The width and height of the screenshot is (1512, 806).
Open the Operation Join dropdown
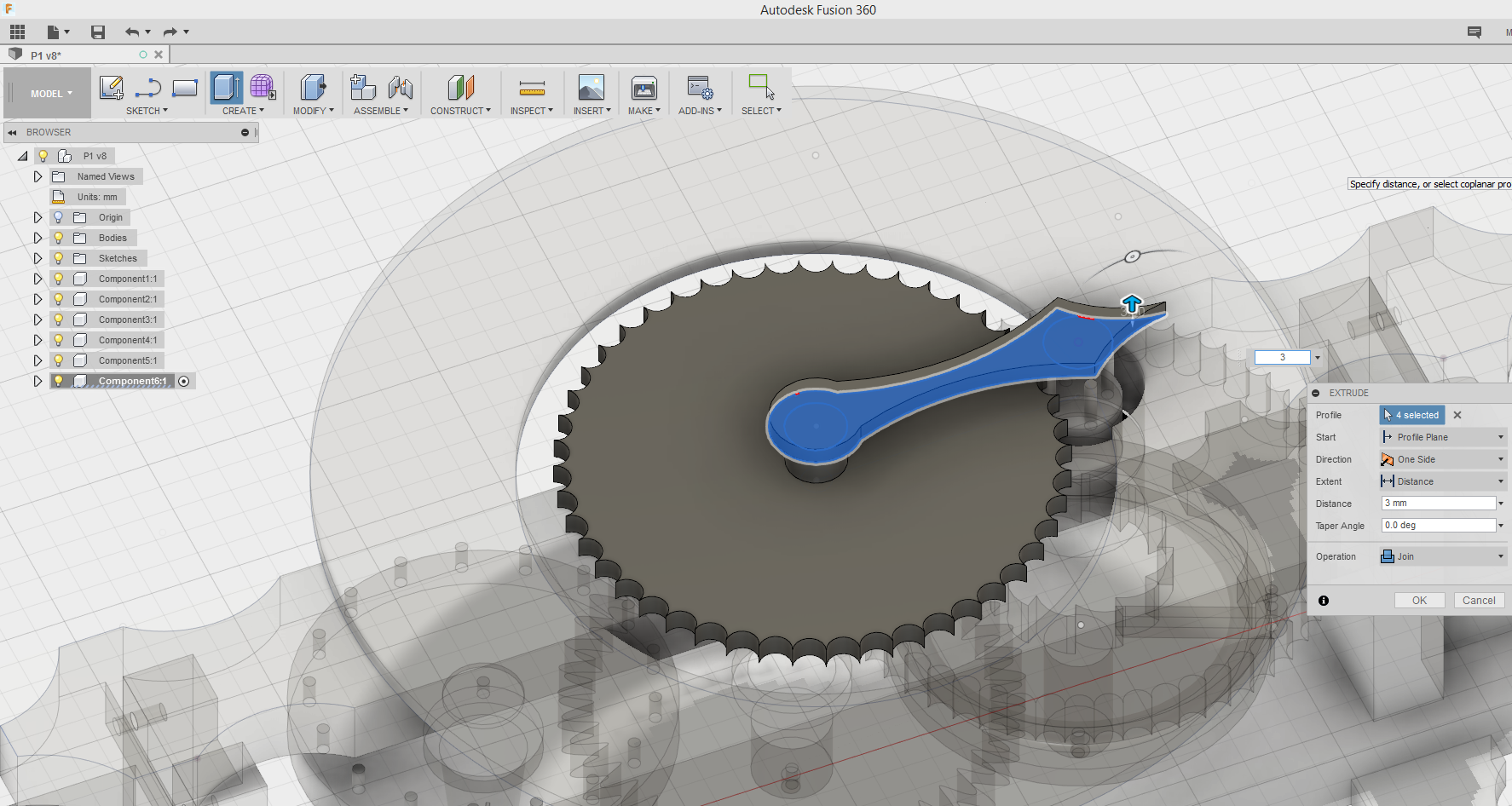(1443, 556)
